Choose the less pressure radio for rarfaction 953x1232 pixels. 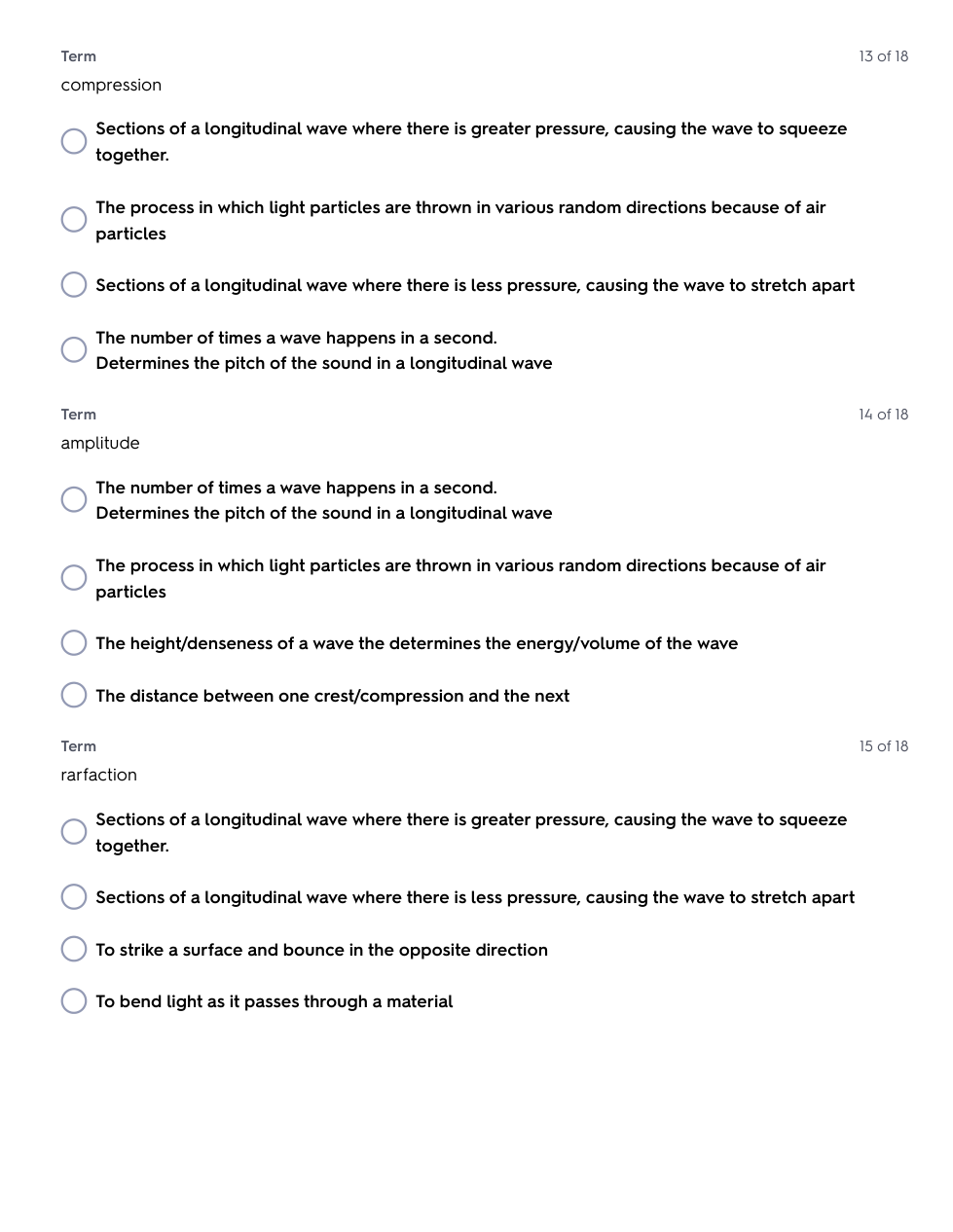point(74,897)
